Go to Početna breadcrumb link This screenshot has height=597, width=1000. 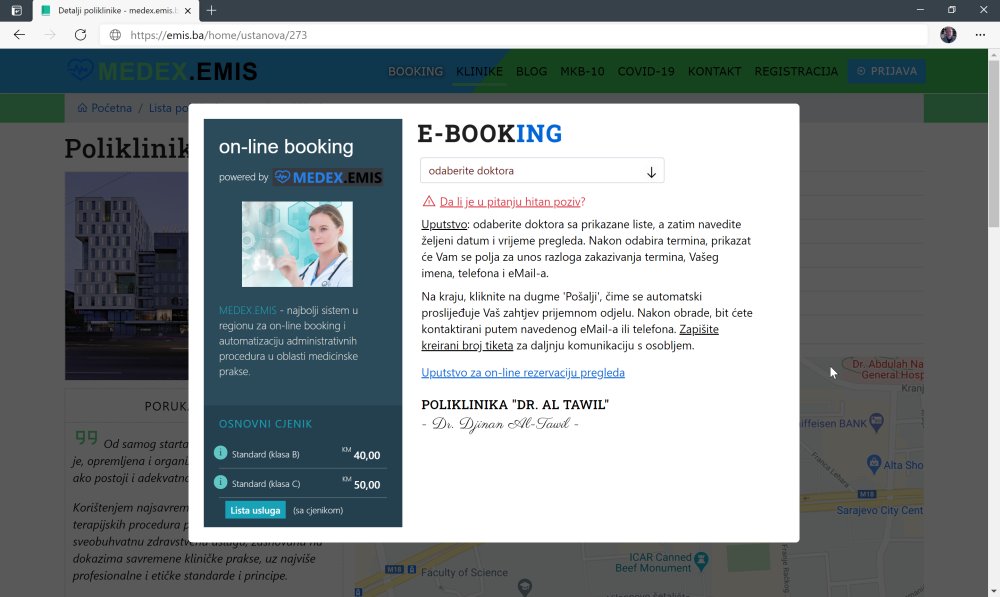111,108
